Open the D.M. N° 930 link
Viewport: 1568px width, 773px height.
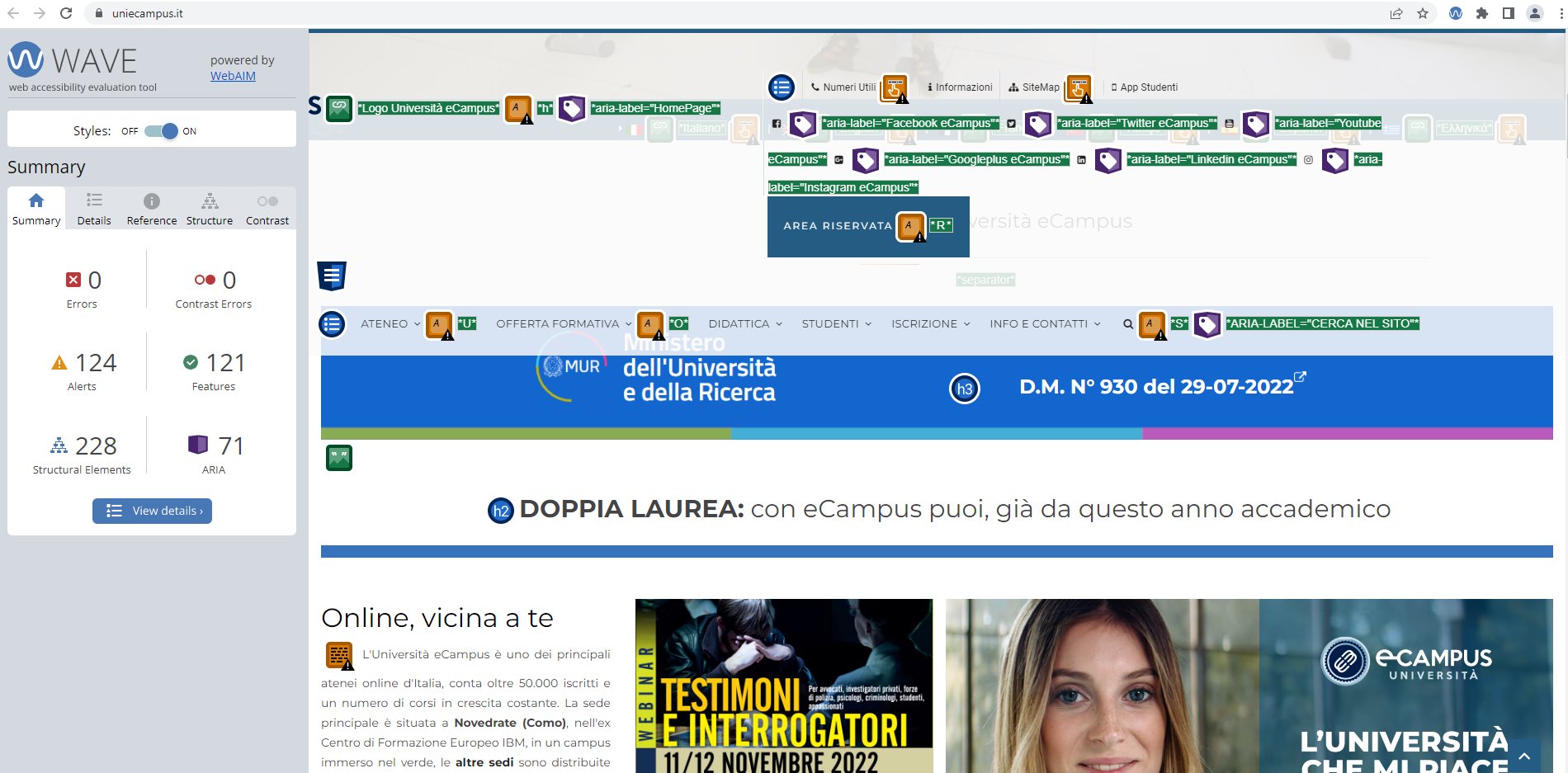(x=1162, y=386)
